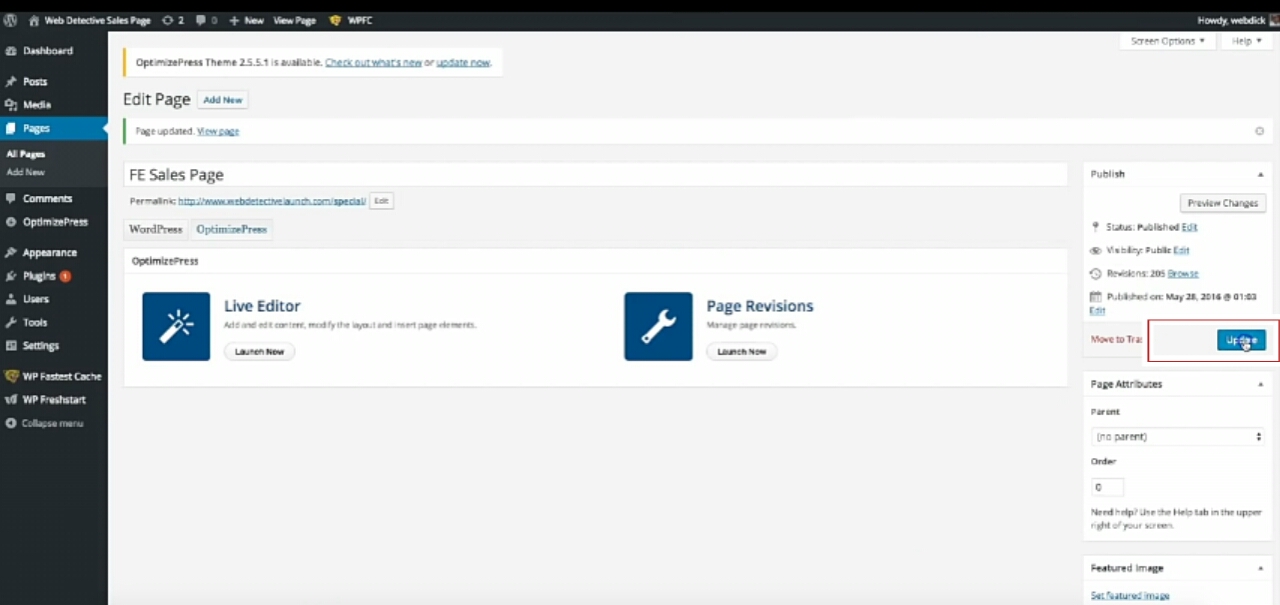1280x605 pixels.
Task: Click View Page in admin bar
Action: point(294,20)
